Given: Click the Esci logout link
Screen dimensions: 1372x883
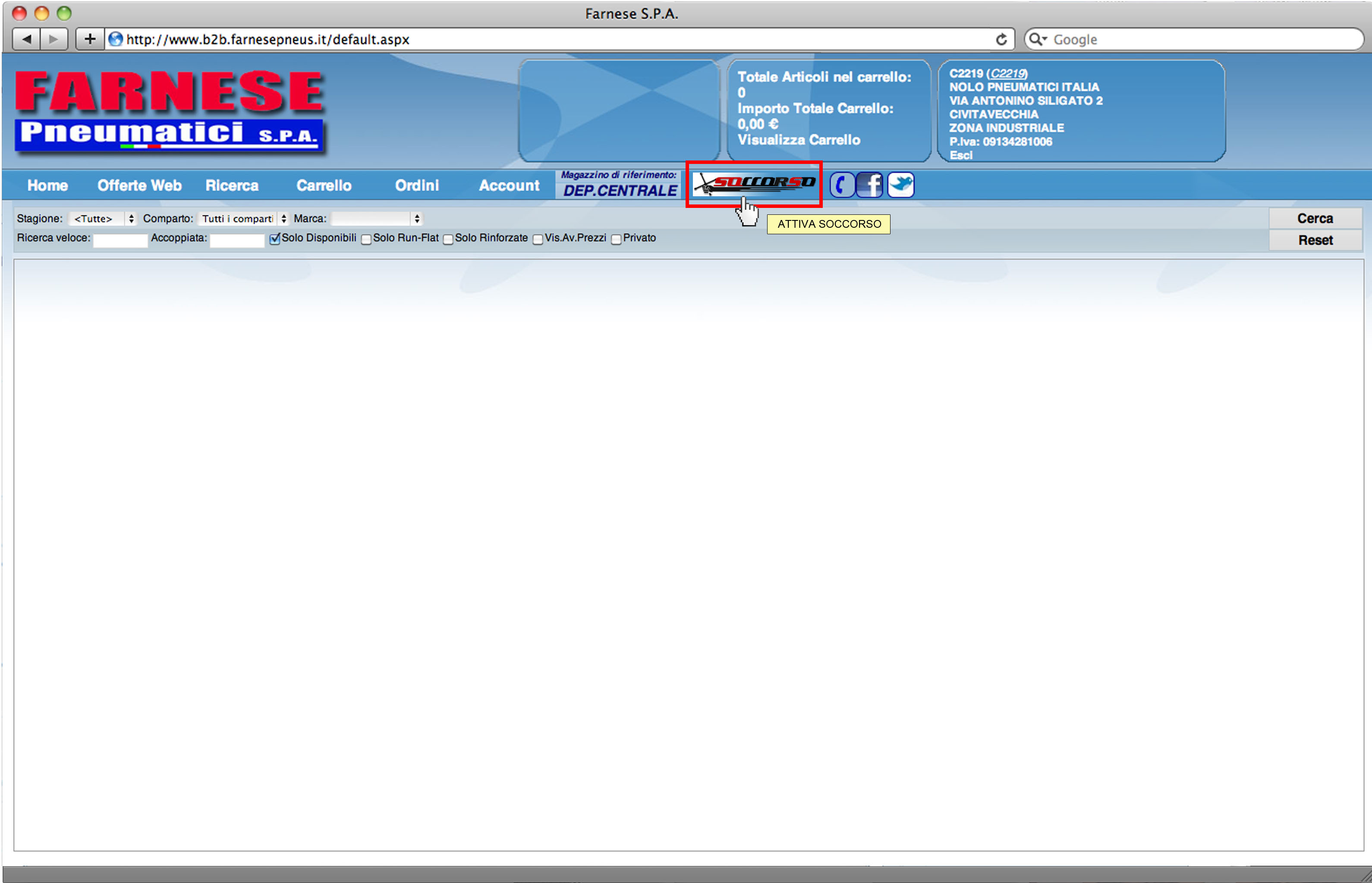Looking at the screenshot, I should [961, 155].
